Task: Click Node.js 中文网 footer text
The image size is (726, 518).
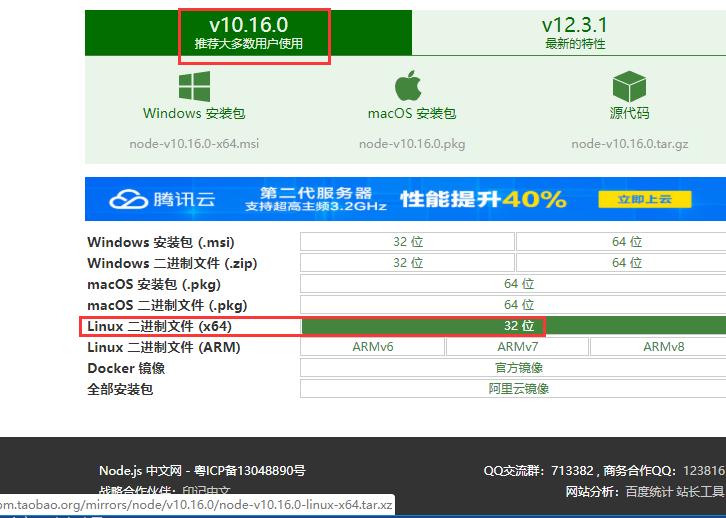Action: (140, 471)
